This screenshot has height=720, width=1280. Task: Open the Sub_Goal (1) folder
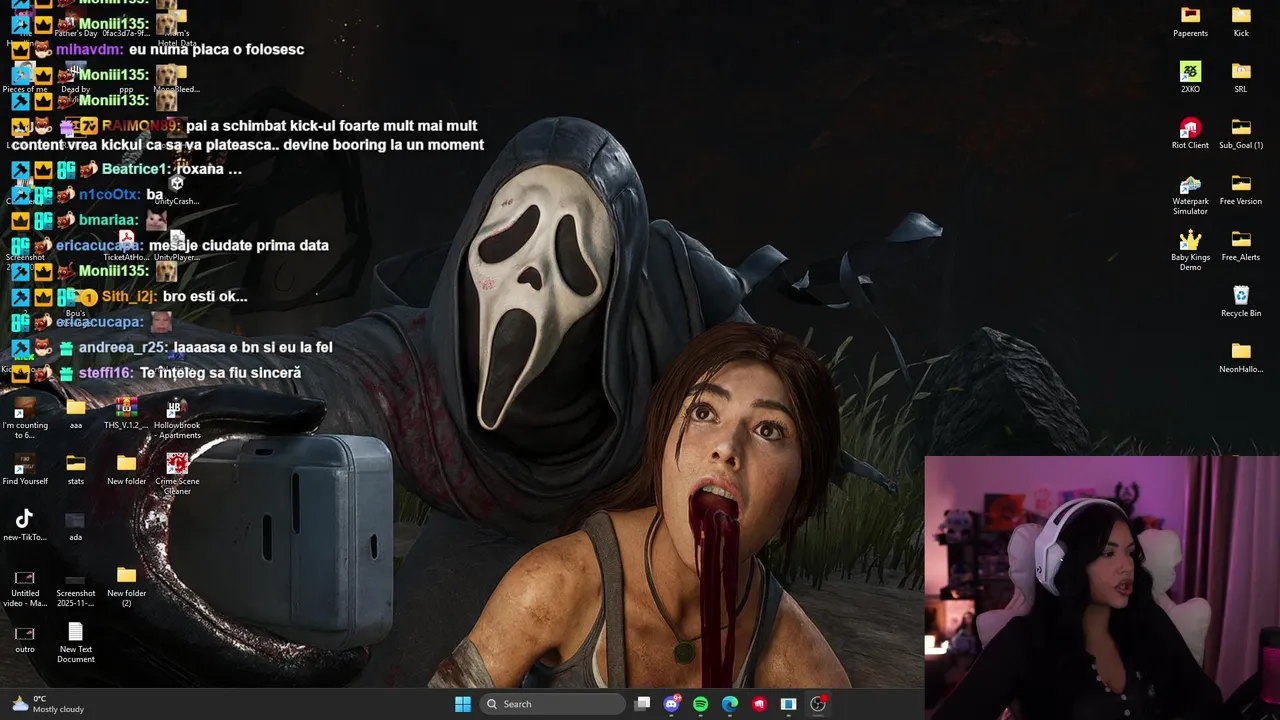(x=1241, y=133)
